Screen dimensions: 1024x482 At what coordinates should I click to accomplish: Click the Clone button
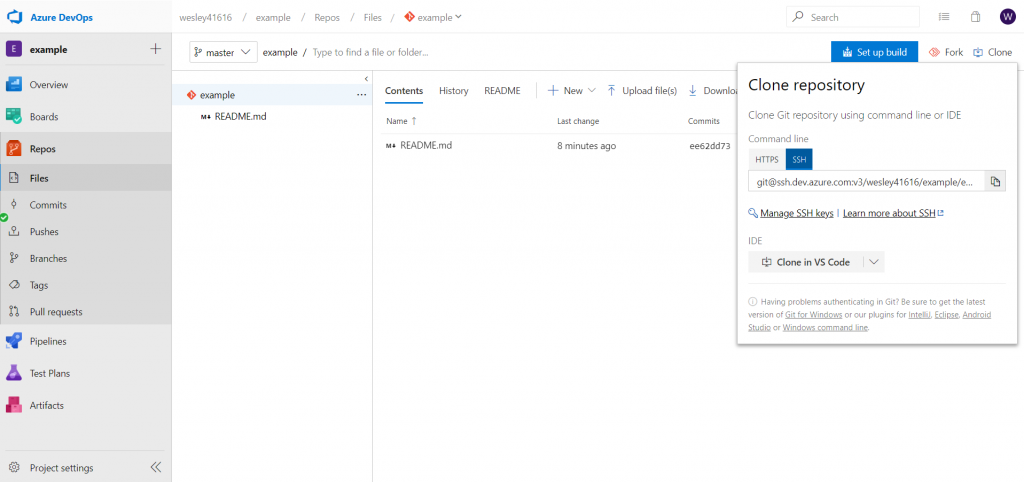(x=993, y=52)
